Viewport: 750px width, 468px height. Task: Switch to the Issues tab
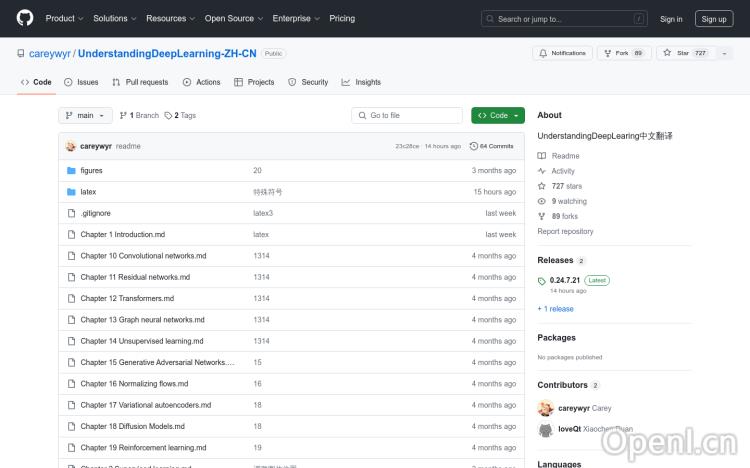81,82
